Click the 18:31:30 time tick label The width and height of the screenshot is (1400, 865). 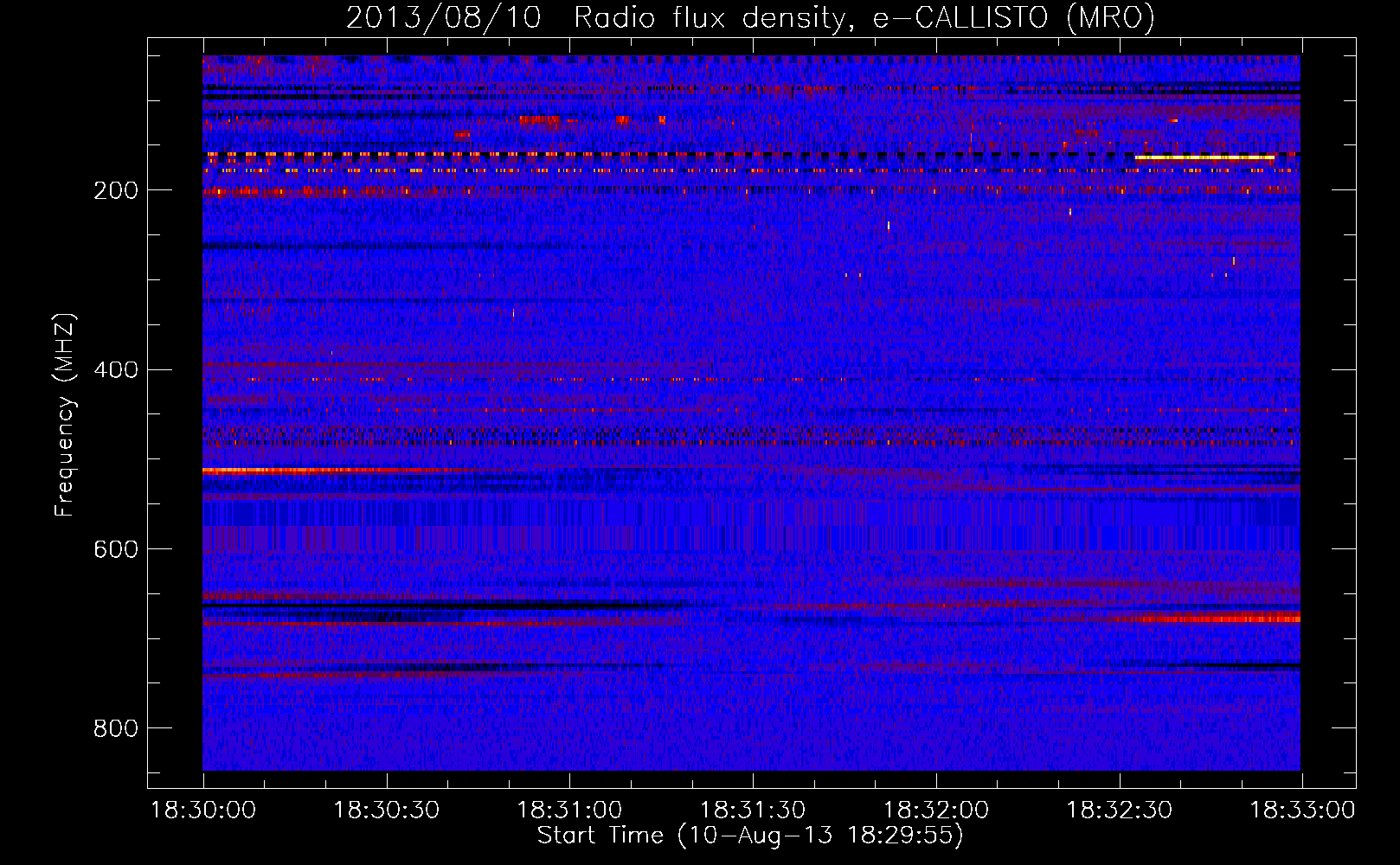click(x=753, y=811)
